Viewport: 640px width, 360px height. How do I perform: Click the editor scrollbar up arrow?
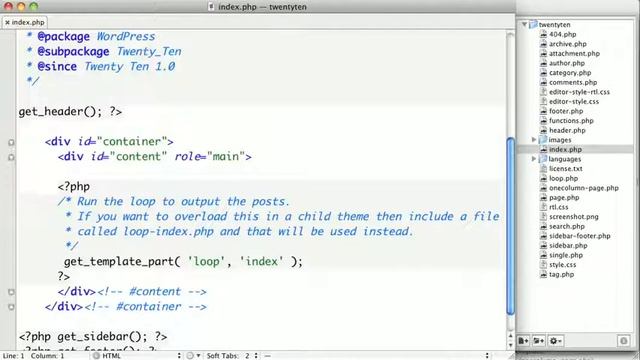[510, 336]
